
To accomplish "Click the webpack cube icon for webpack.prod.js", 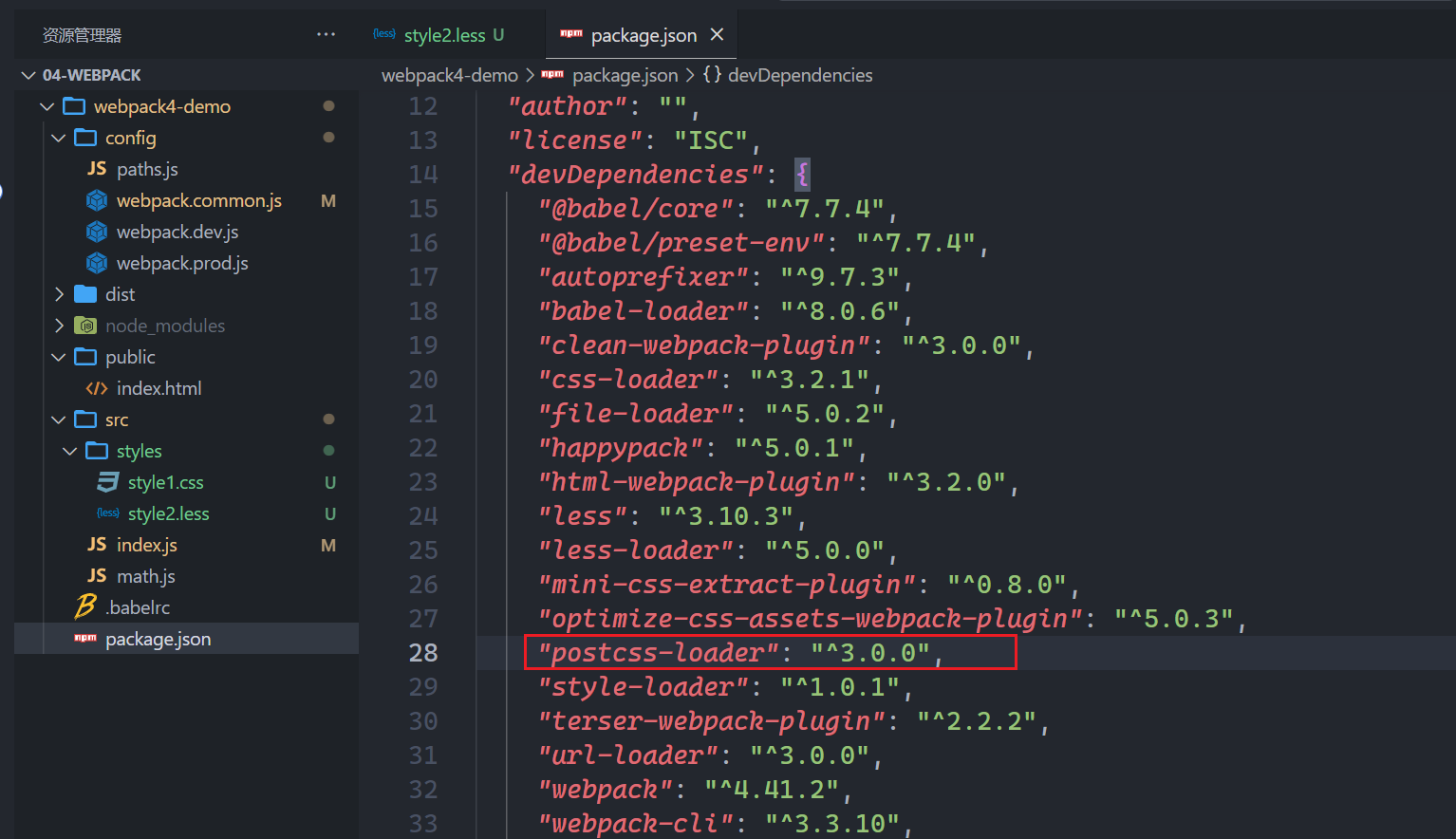I will 97,263.
